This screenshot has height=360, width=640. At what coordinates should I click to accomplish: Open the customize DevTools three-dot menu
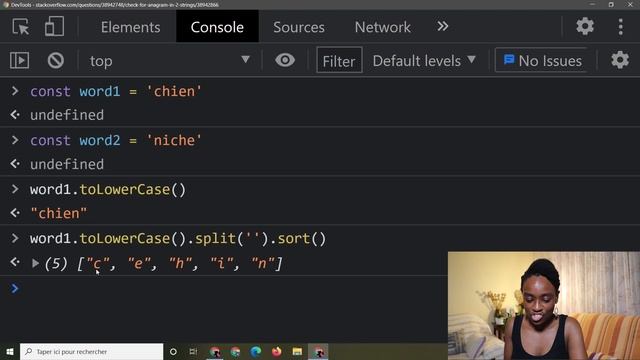point(620,27)
